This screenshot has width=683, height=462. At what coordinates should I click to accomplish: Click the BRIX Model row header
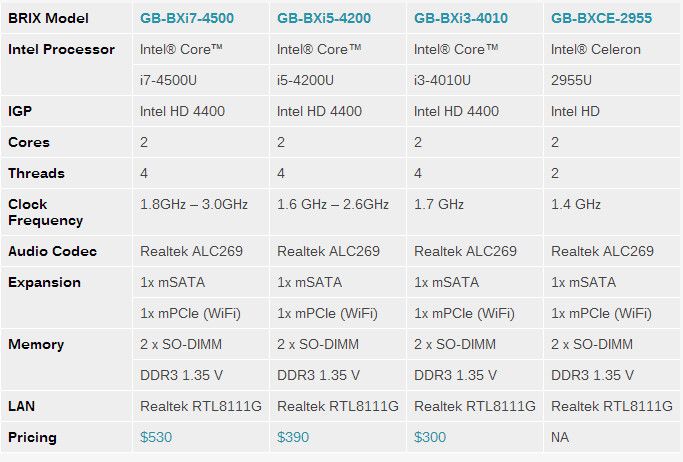click(x=48, y=18)
